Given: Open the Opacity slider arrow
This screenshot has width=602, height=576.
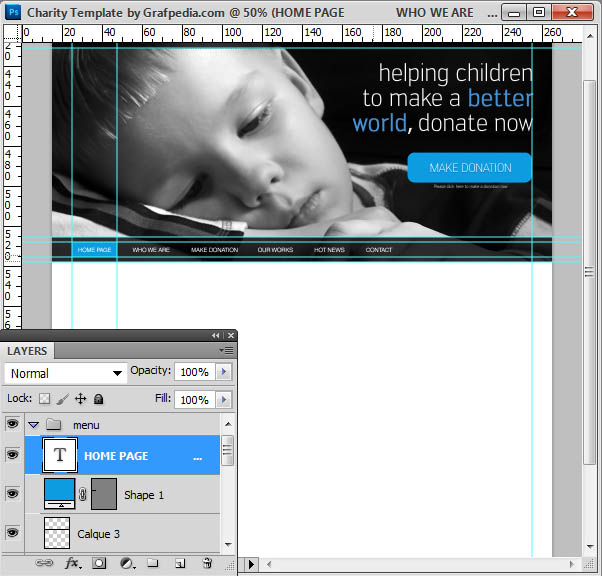Looking at the screenshot, I should pyautogui.click(x=223, y=372).
